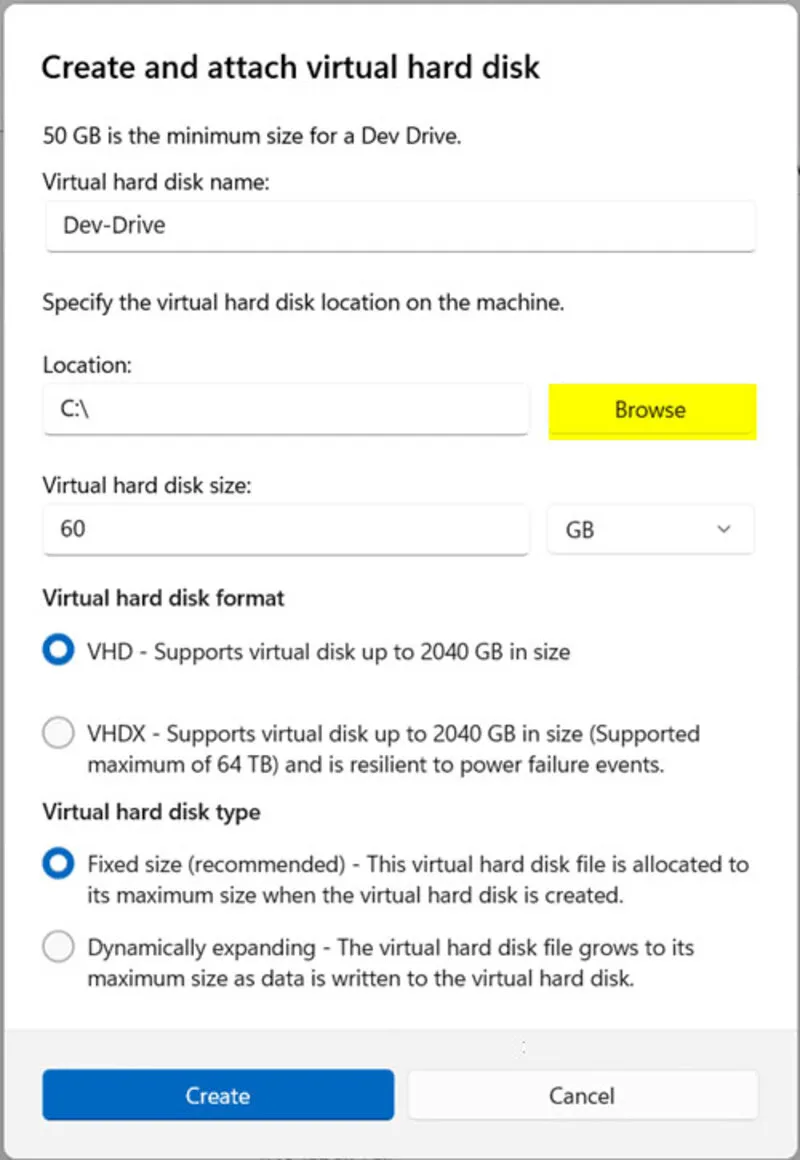Screen dimensions: 800x1160
Task: Cancel the virtual hard disk dialog
Action: (x=582, y=1095)
